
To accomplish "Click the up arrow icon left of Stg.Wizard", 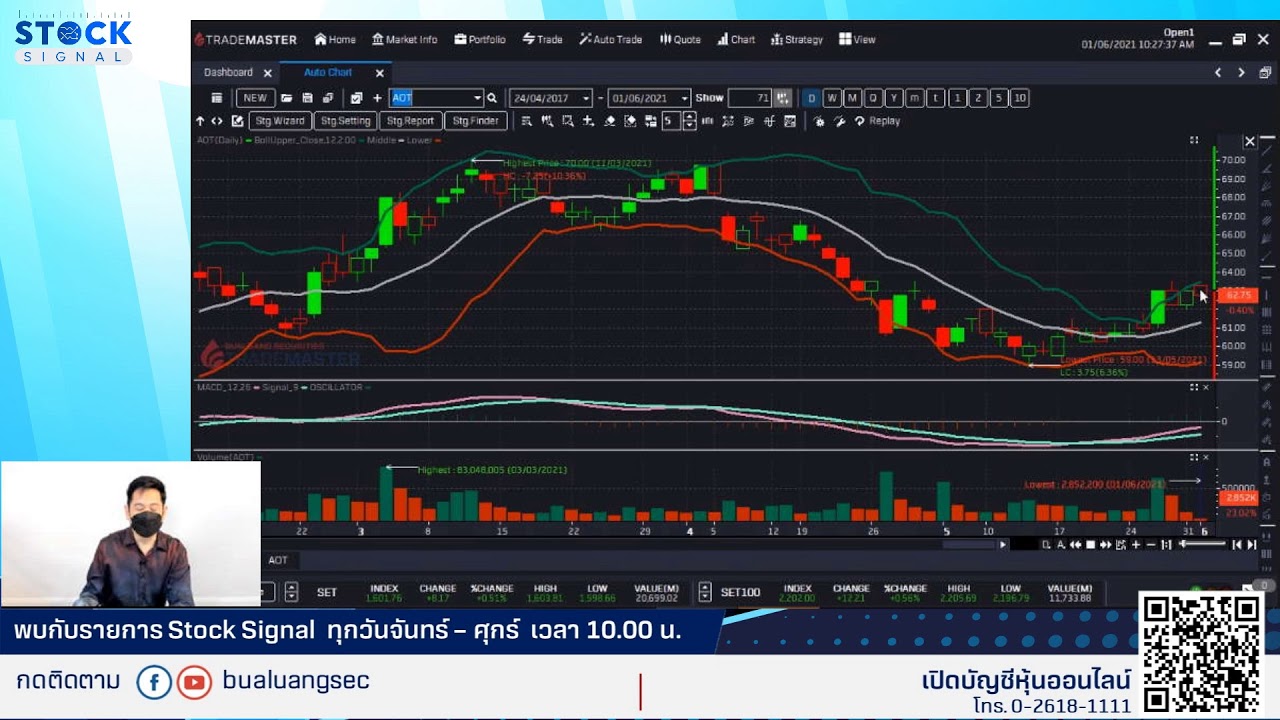I will pos(200,121).
